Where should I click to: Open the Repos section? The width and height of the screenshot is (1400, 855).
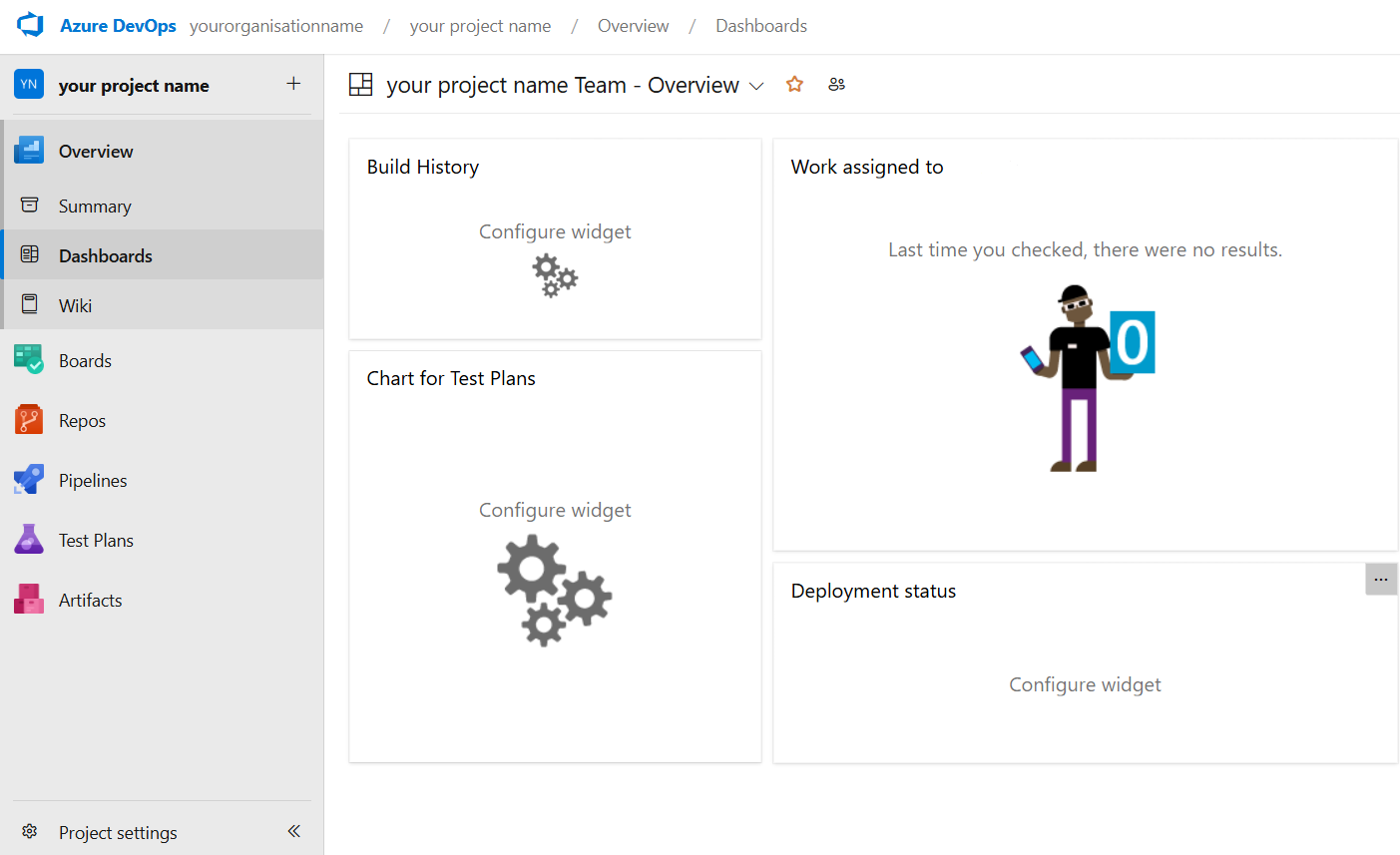(83, 420)
